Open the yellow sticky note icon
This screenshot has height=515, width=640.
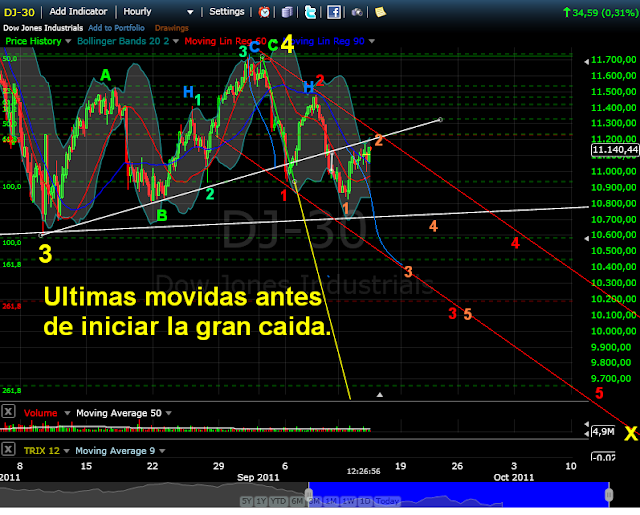coord(380,12)
